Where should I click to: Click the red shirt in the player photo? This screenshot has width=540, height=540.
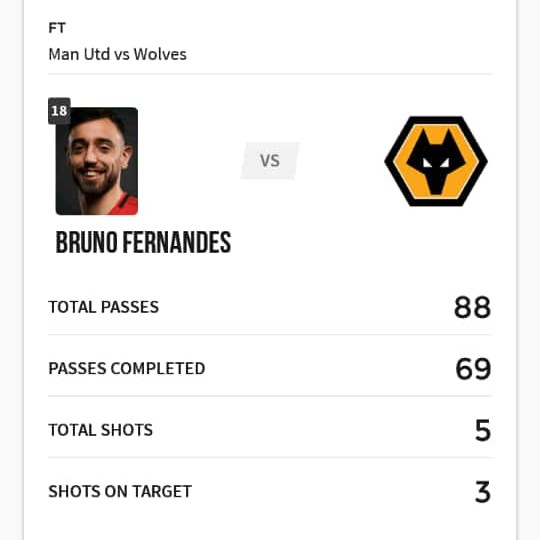pyautogui.click(x=125, y=206)
